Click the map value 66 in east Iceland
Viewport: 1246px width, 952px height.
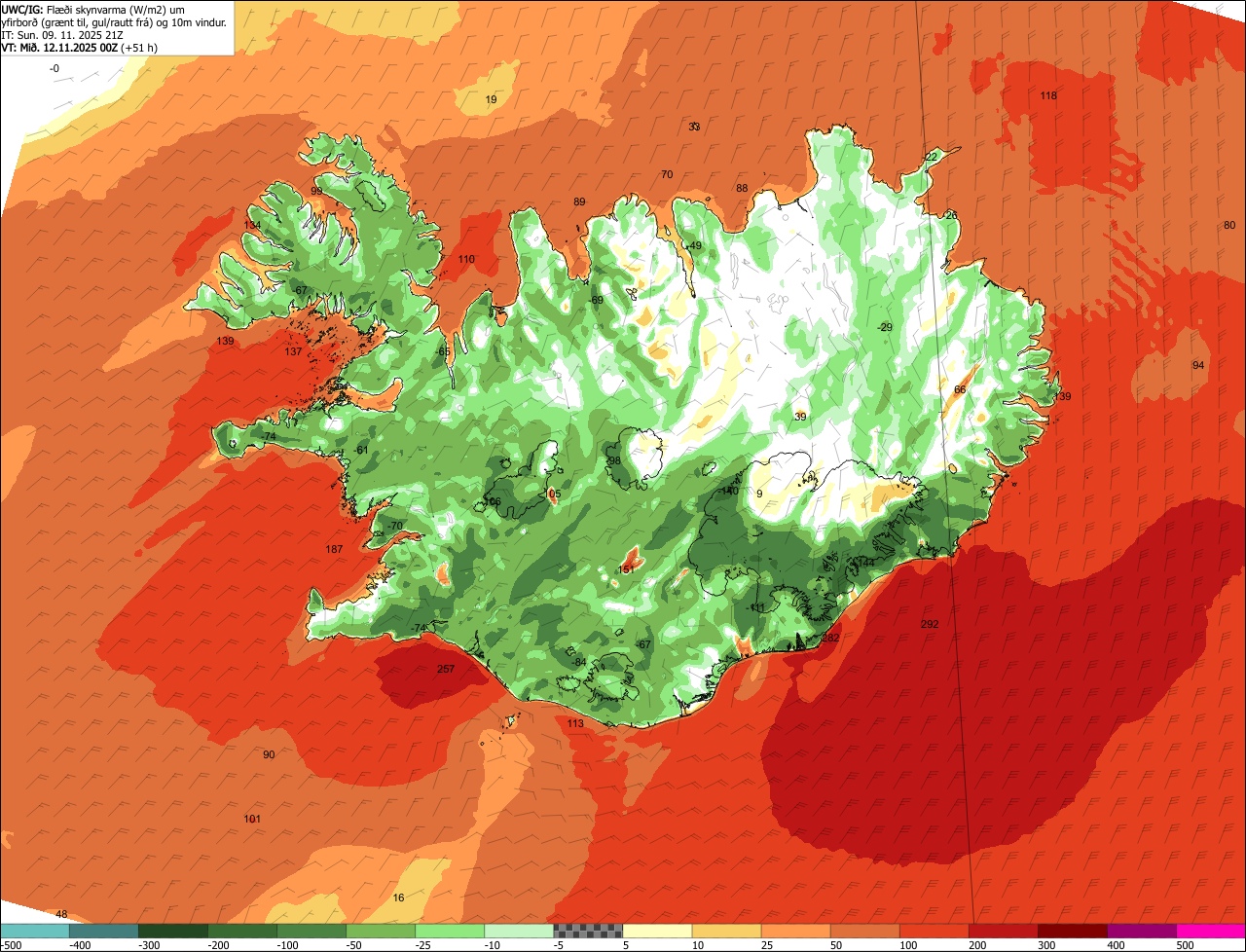click(x=960, y=389)
